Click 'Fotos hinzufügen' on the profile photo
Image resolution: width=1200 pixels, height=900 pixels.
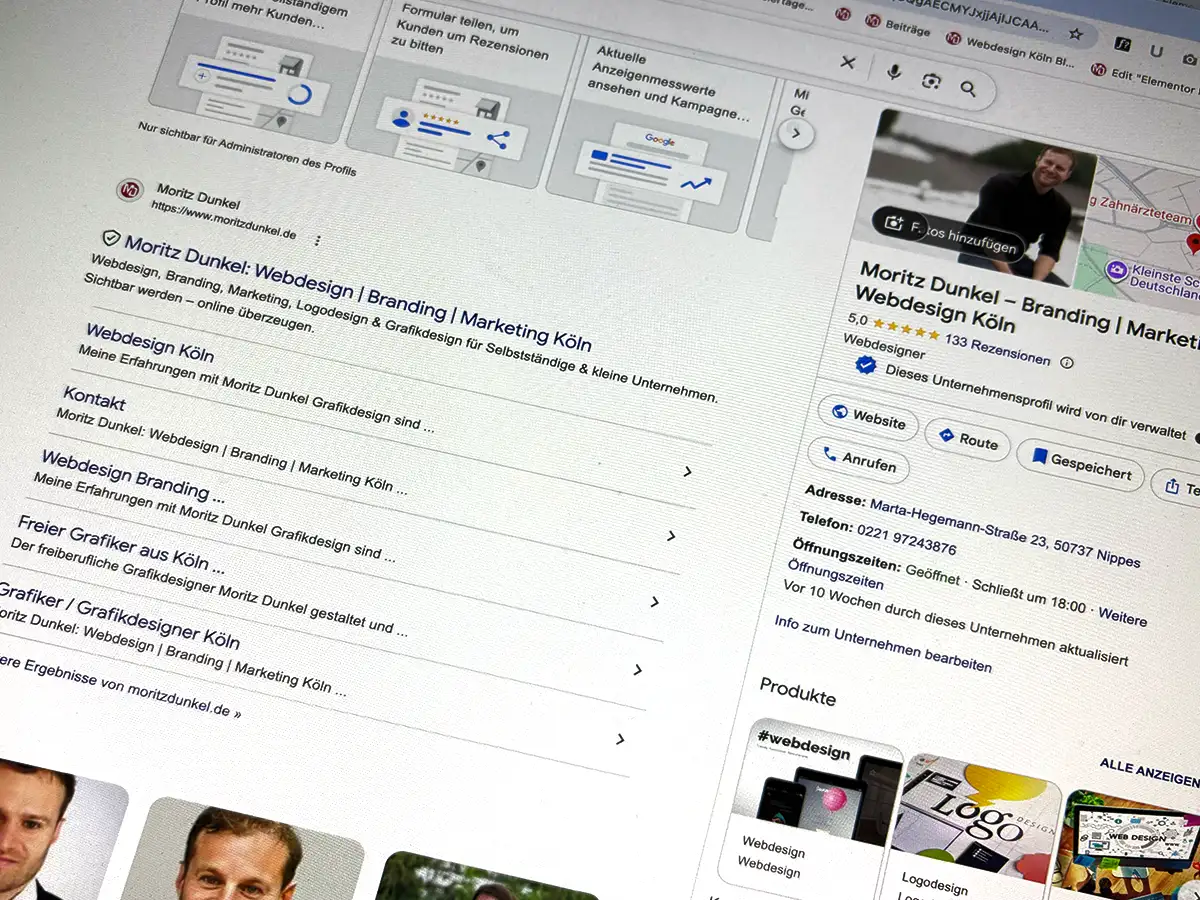(x=949, y=234)
